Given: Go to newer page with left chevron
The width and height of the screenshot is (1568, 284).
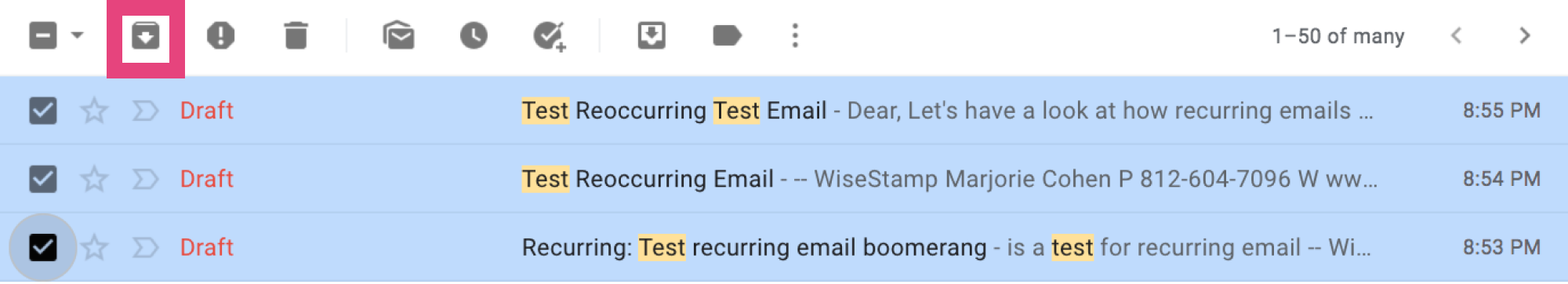Looking at the screenshot, I should point(1456,36).
